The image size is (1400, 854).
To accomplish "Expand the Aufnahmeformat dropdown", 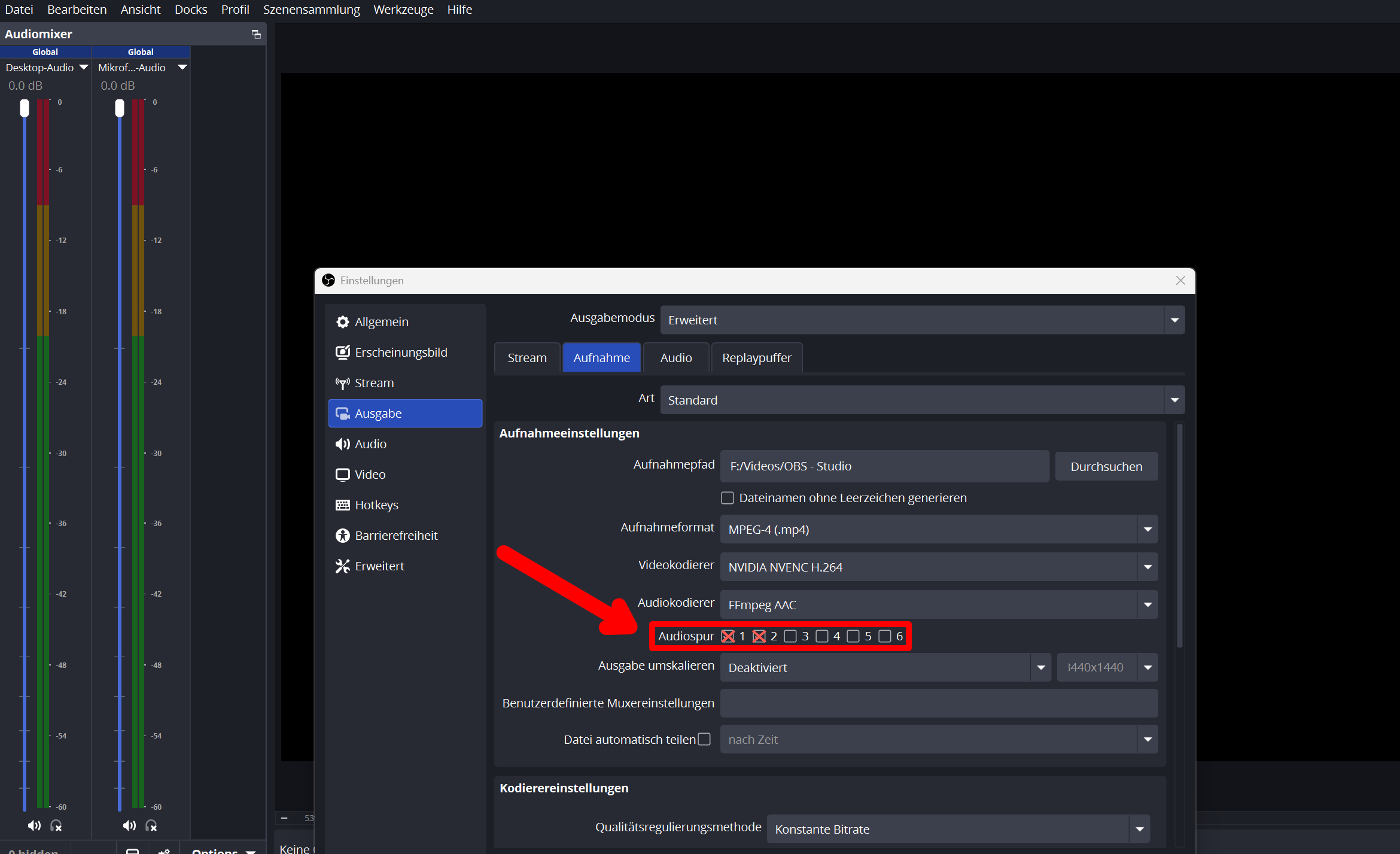I will point(938,530).
